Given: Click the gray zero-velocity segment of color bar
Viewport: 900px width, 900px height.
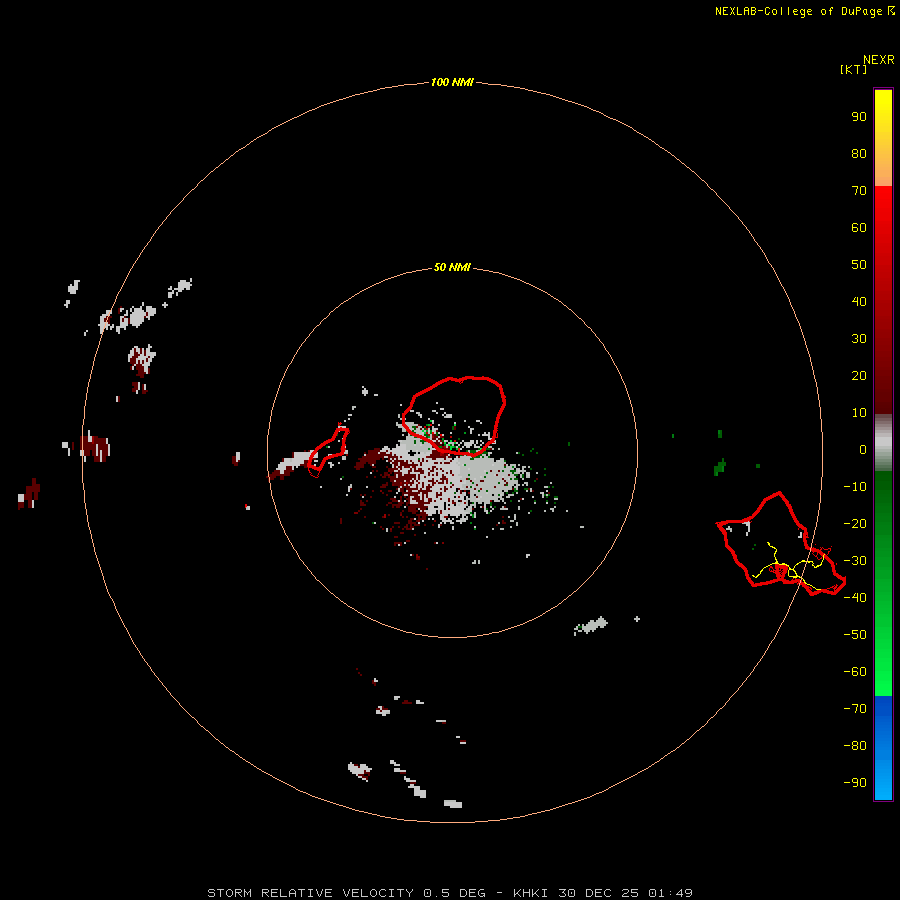Looking at the screenshot, I should click(x=883, y=443).
